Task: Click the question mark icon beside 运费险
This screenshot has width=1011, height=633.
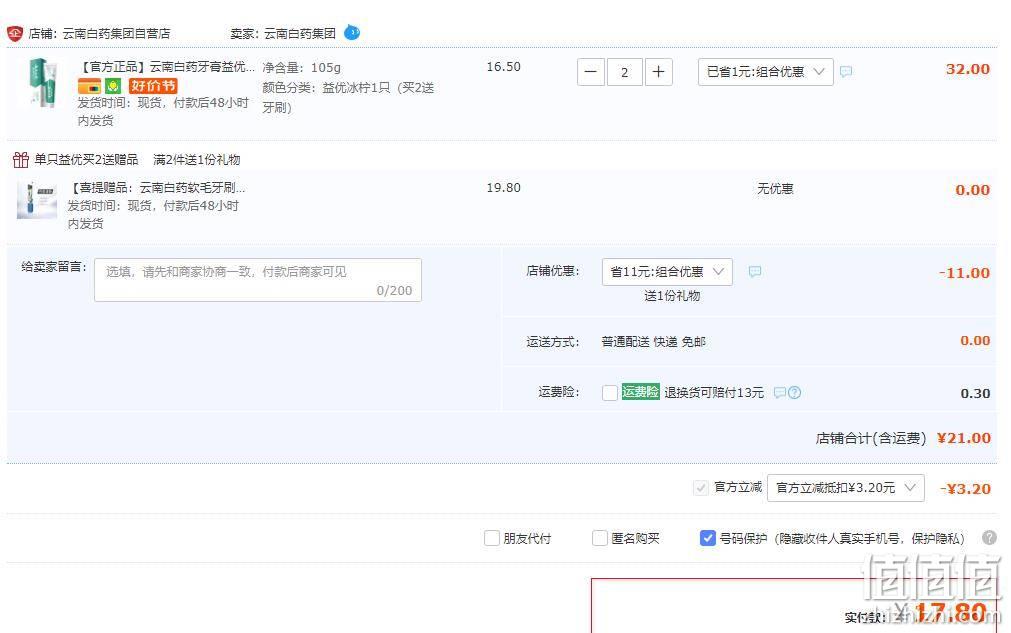Action: coord(794,393)
